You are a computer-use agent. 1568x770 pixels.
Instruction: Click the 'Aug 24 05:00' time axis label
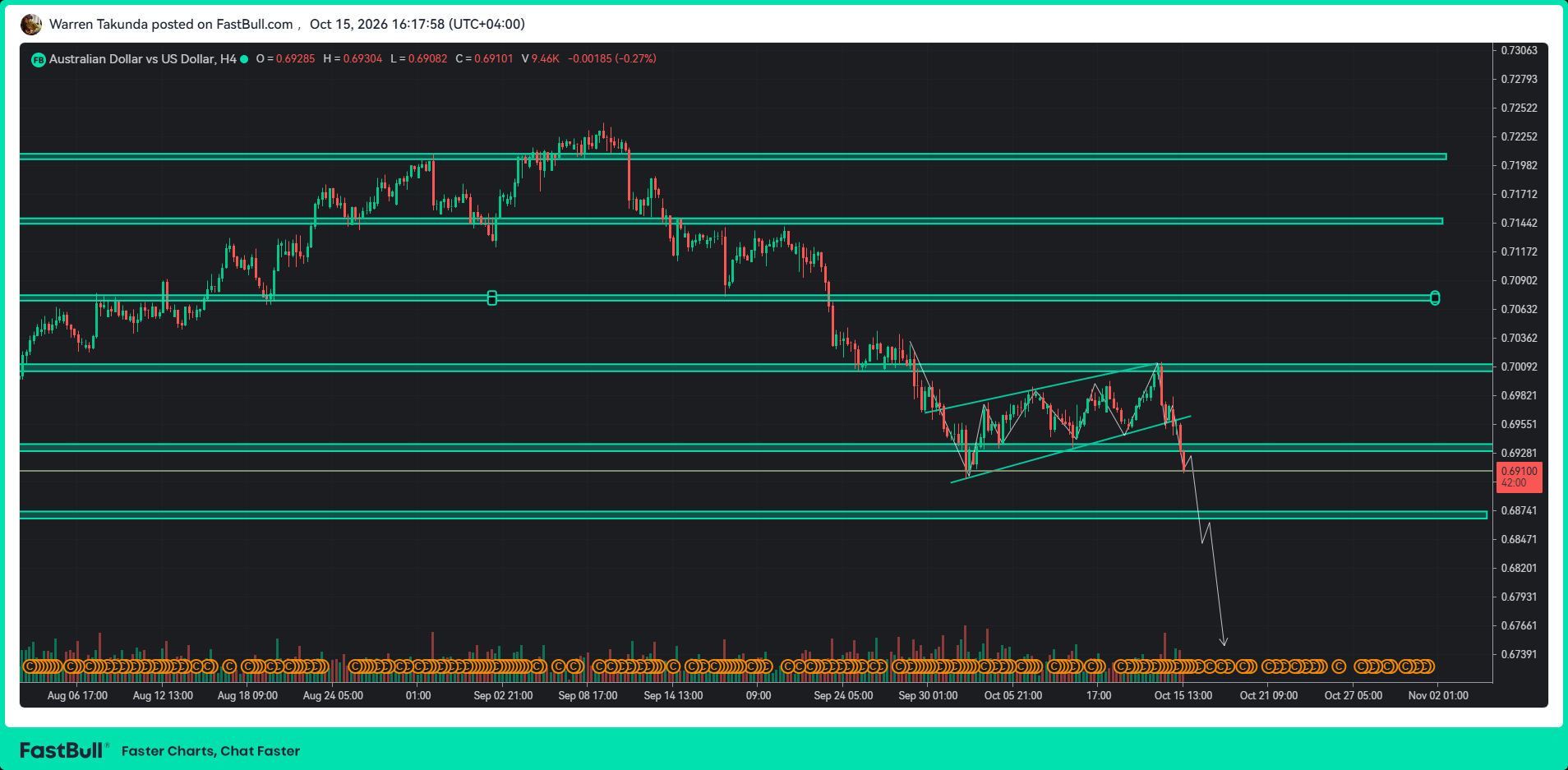pos(333,695)
